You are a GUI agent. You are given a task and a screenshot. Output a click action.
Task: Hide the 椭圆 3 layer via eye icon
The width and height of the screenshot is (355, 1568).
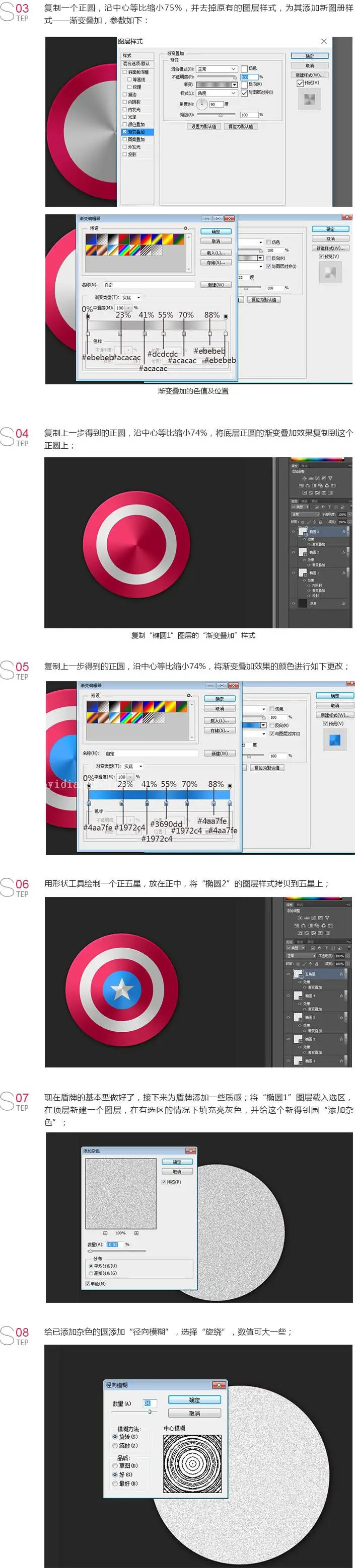point(293,531)
